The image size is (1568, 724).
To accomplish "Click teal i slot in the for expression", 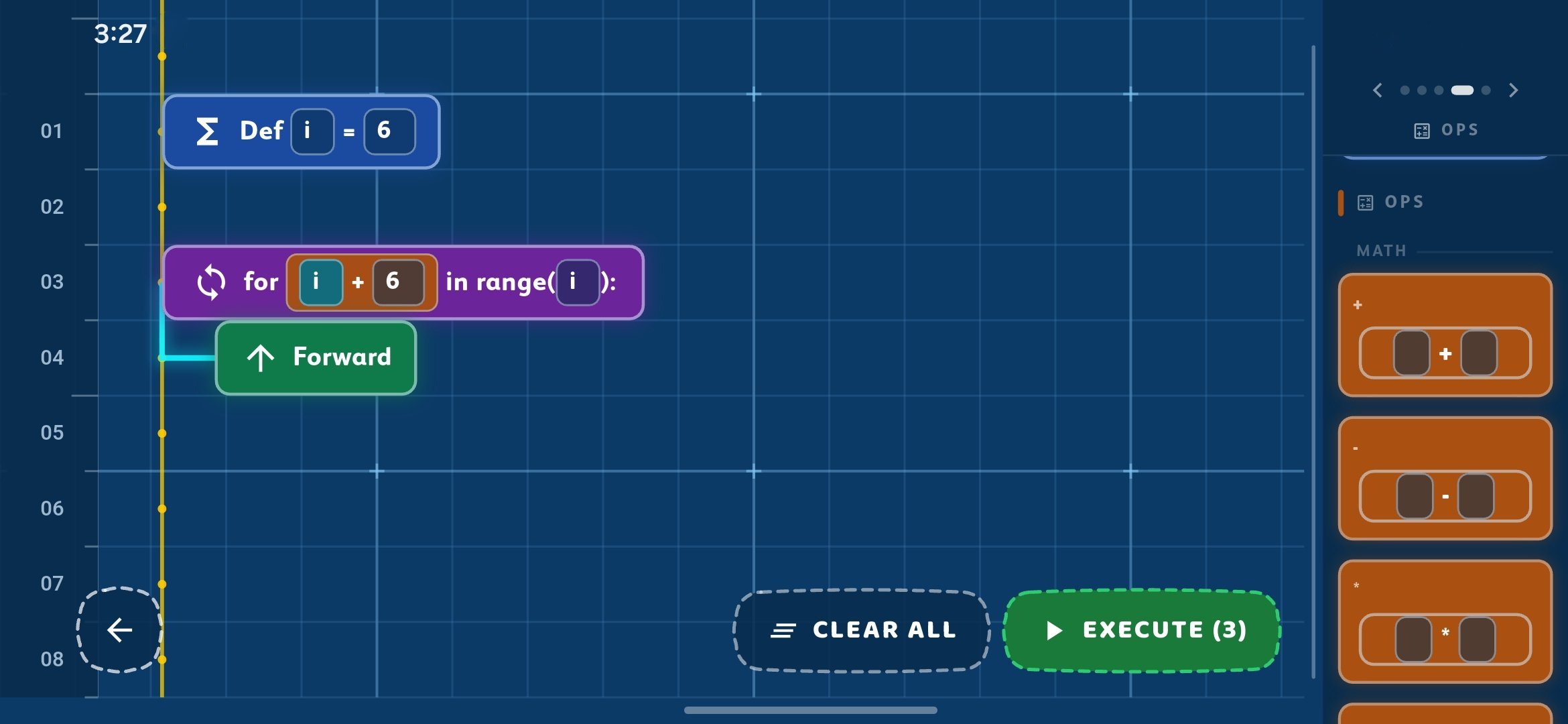I will click(321, 282).
